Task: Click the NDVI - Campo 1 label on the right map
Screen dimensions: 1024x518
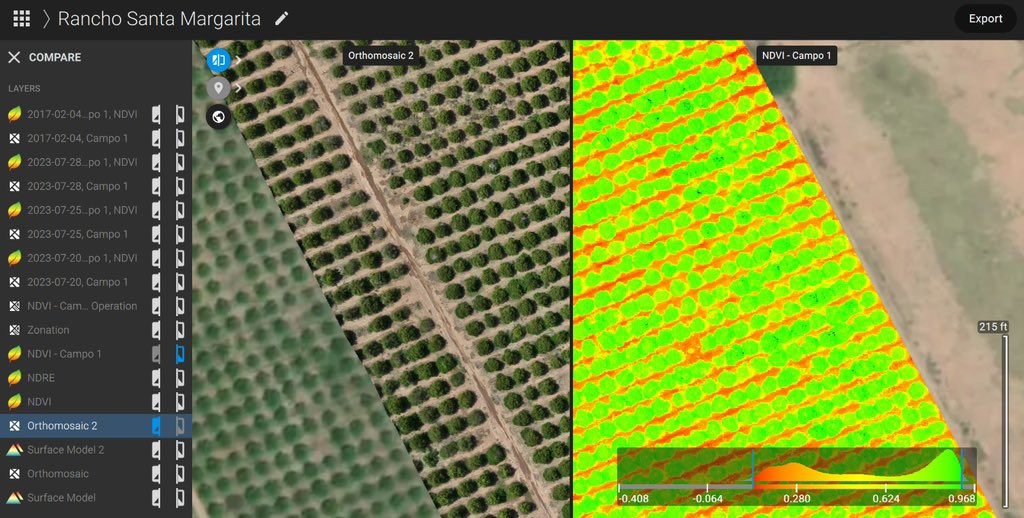Action: (x=796, y=56)
